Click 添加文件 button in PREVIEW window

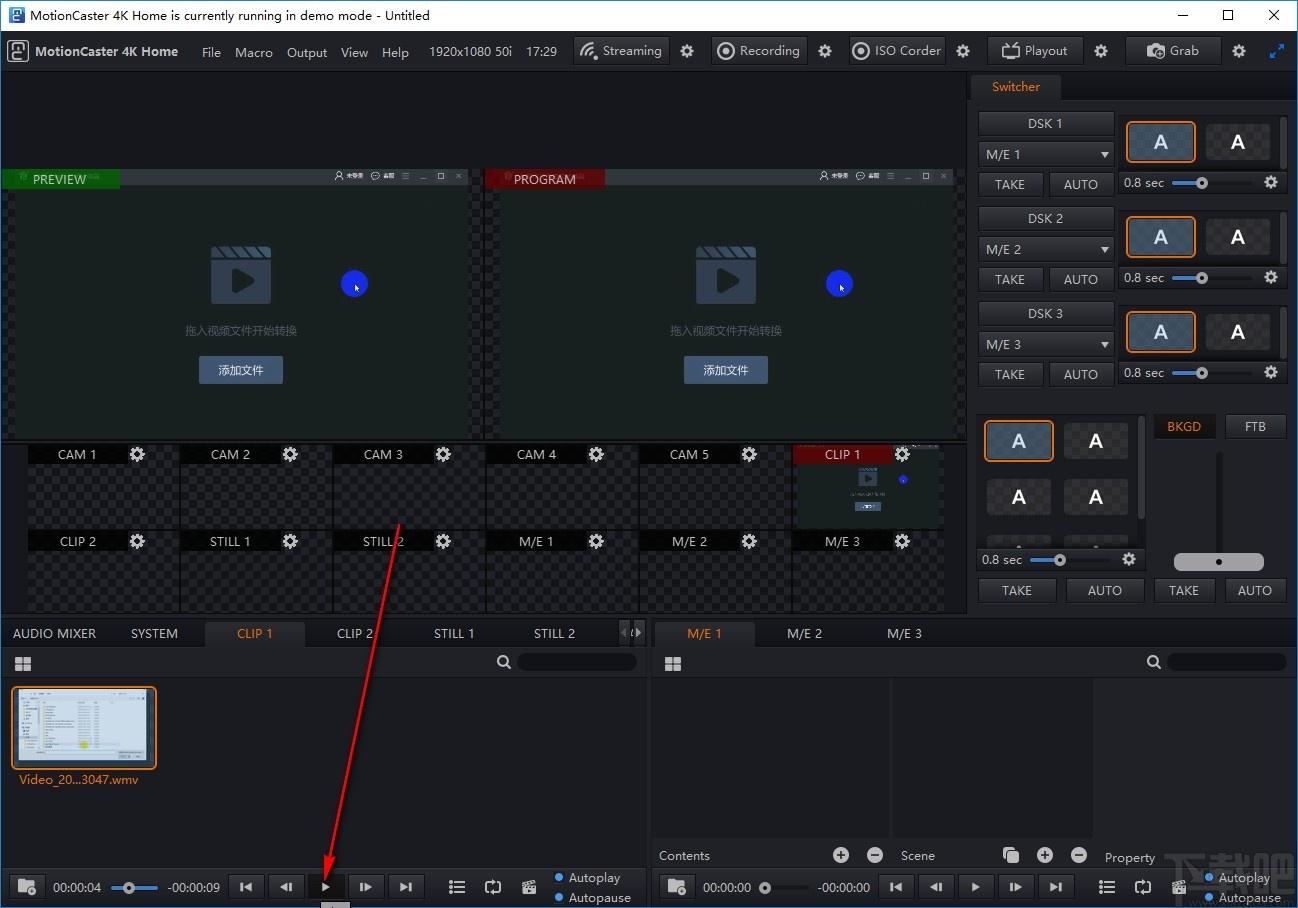coord(241,370)
